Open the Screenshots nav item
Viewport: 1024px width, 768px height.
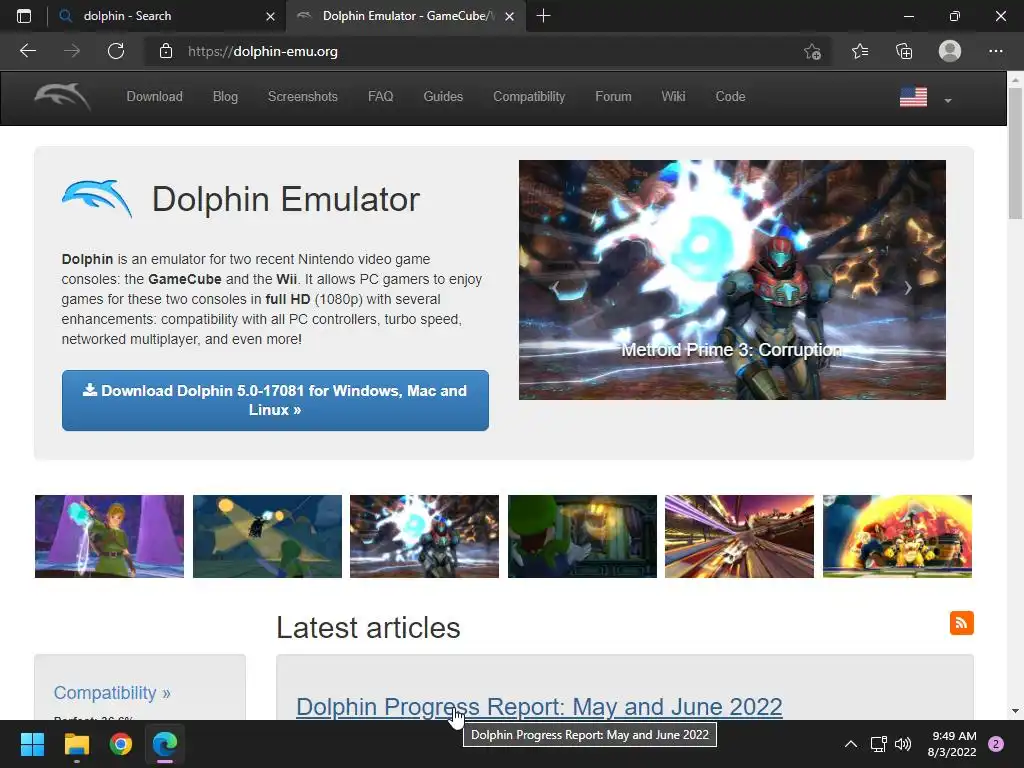(302, 97)
